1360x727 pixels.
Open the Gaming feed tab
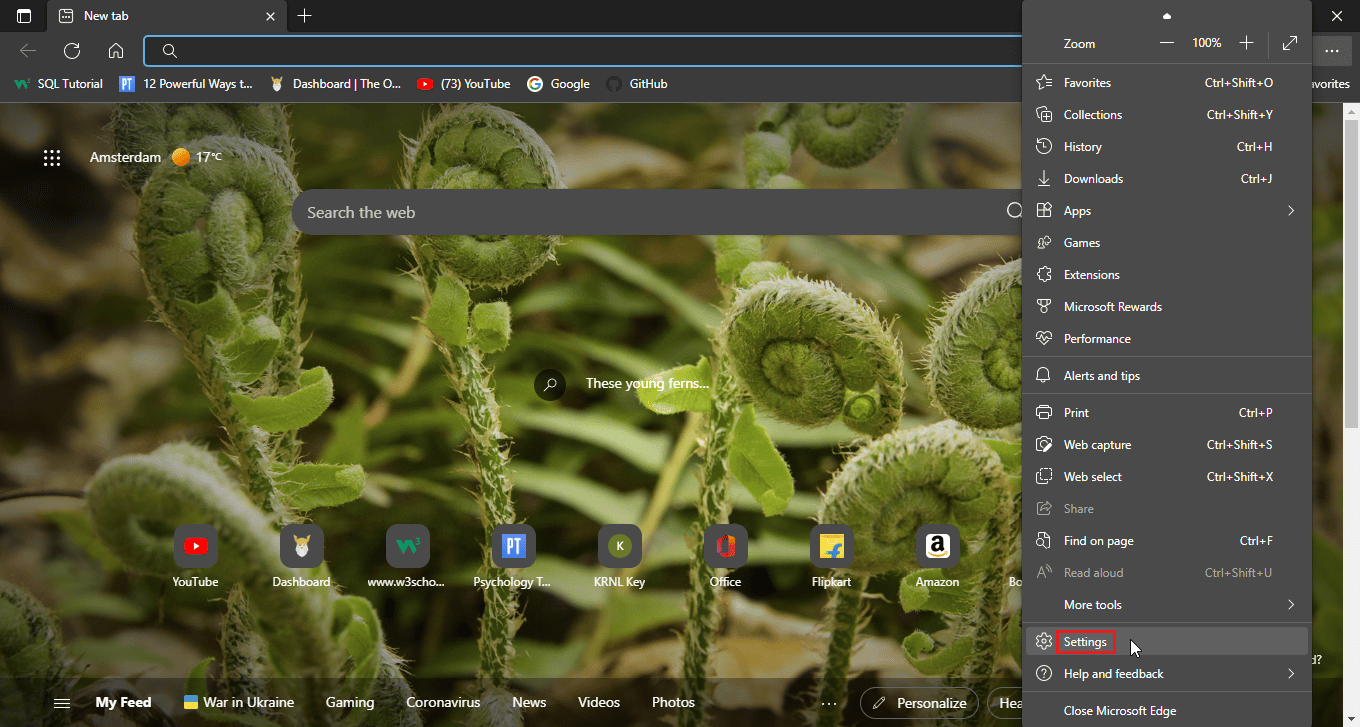click(x=350, y=703)
